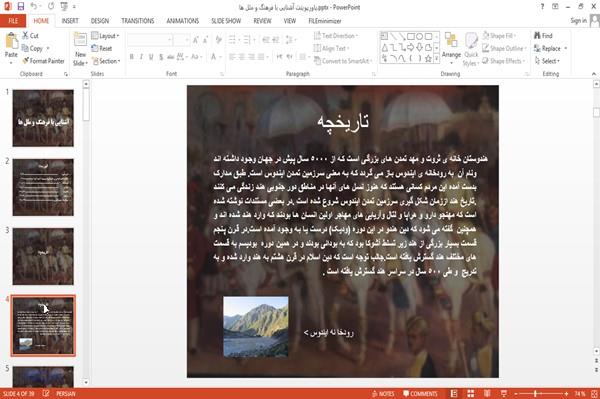The height and width of the screenshot is (399, 600).
Task: Select slide 3 thumbnail
Action: 43,256
